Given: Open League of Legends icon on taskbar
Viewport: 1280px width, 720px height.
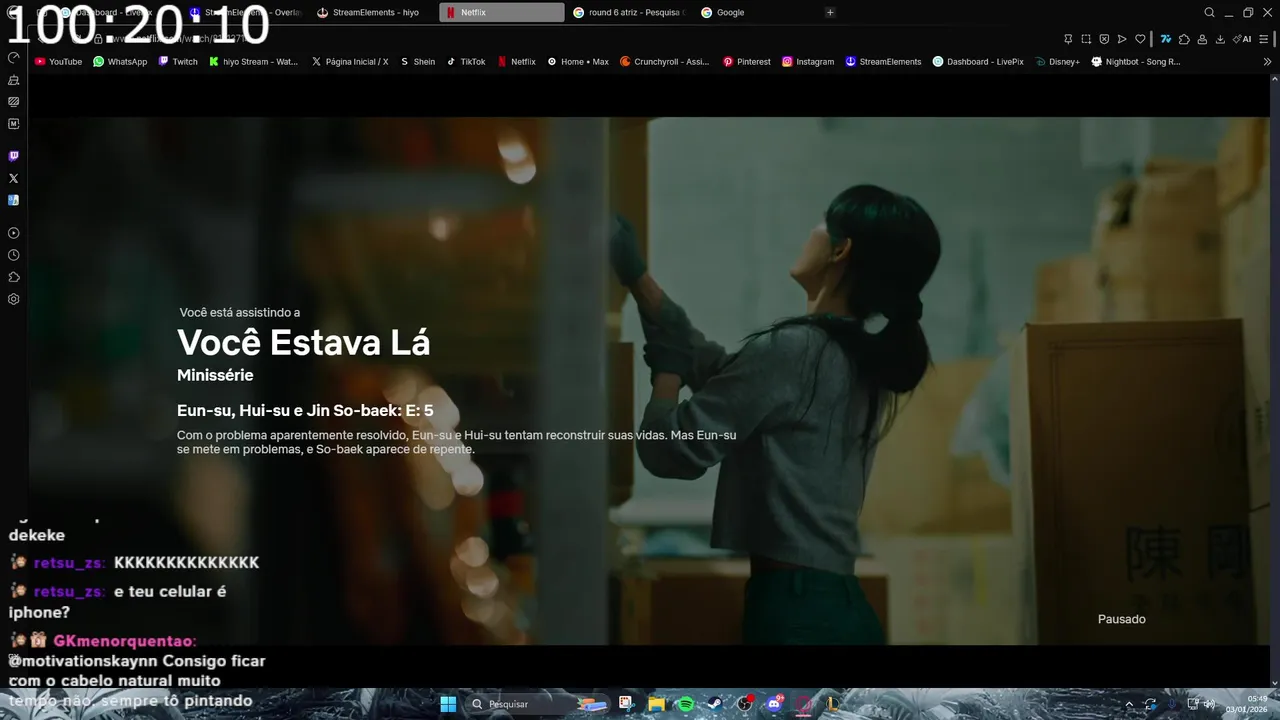Looking at the screenshot, I should click(832, 704).
